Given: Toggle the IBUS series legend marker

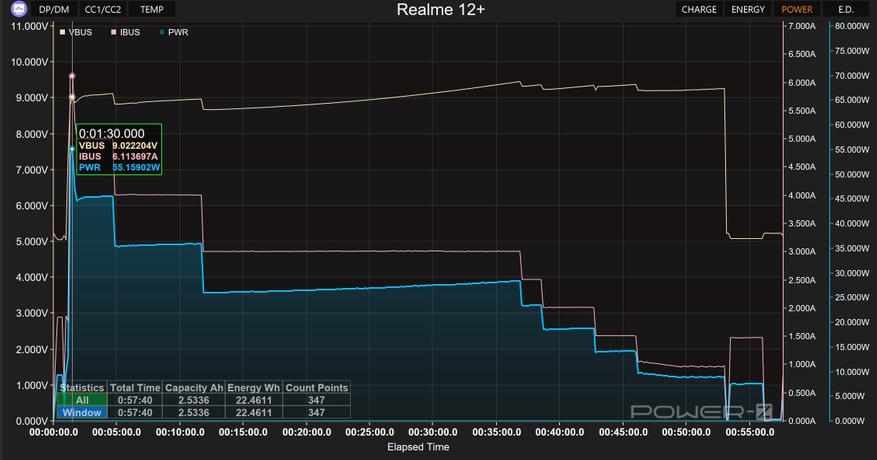Looking at the screenshot, I should point(114,32).
